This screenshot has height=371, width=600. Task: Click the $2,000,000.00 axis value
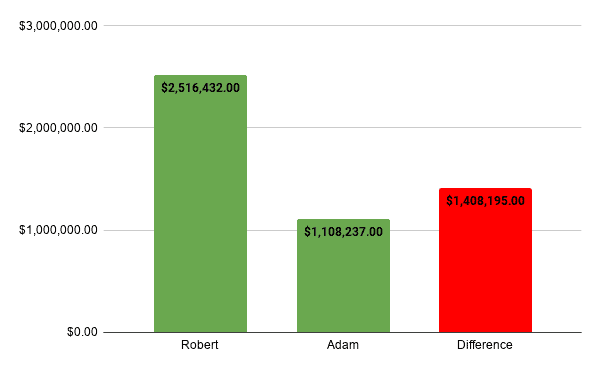58,127
